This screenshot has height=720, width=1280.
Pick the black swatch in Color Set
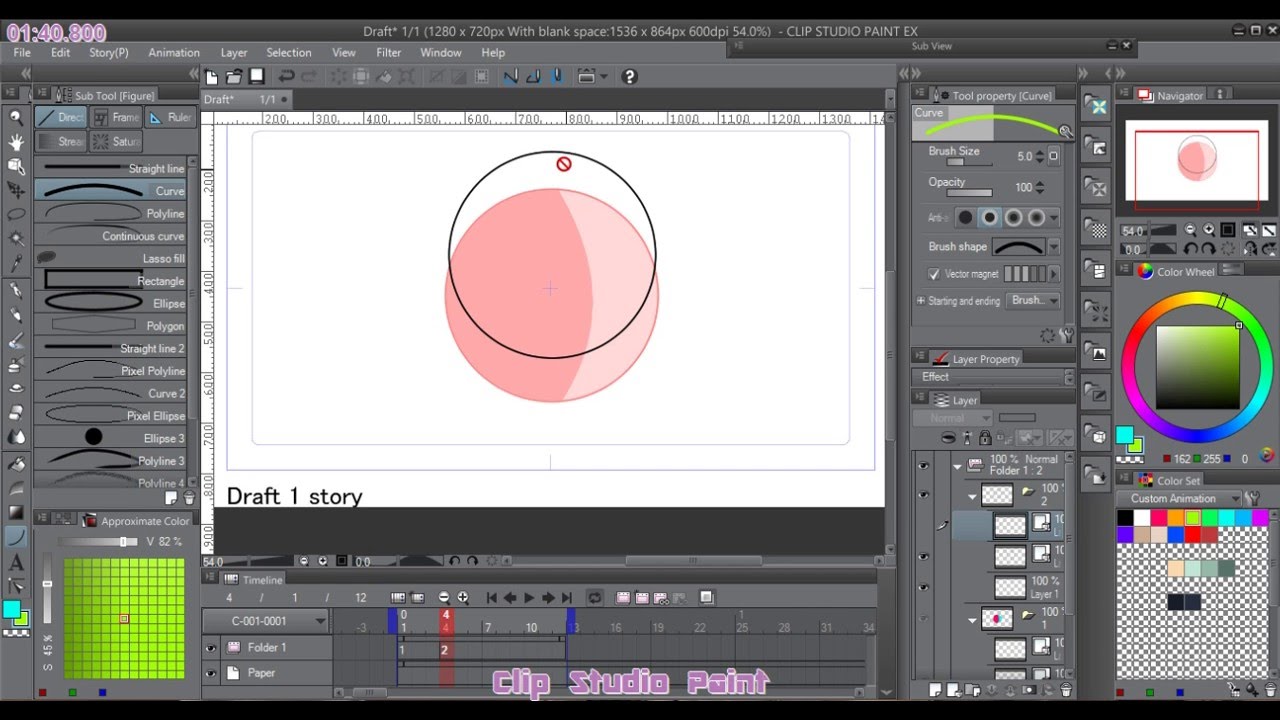[1125, 518]
